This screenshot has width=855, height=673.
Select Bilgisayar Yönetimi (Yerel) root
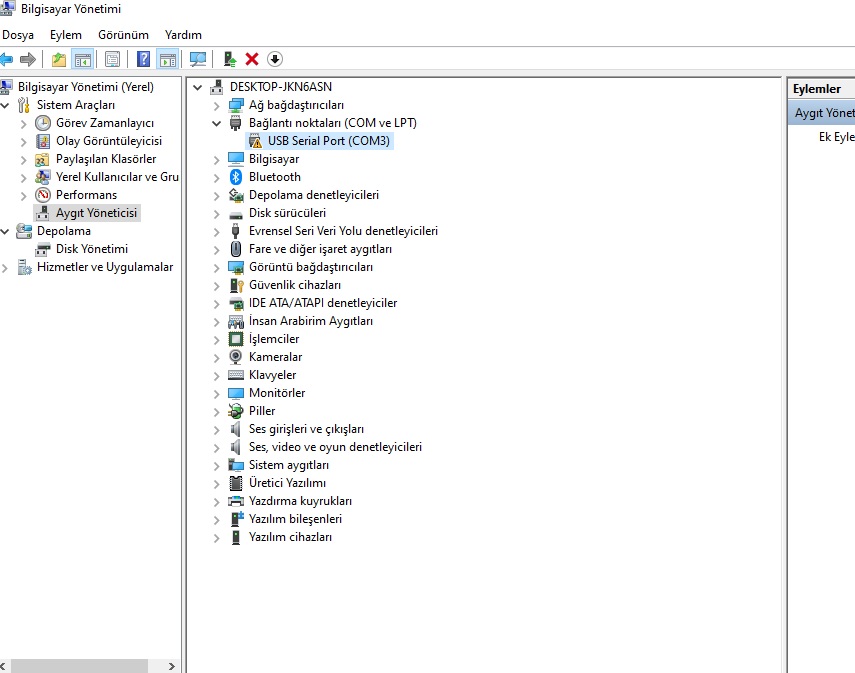point(86,87)
